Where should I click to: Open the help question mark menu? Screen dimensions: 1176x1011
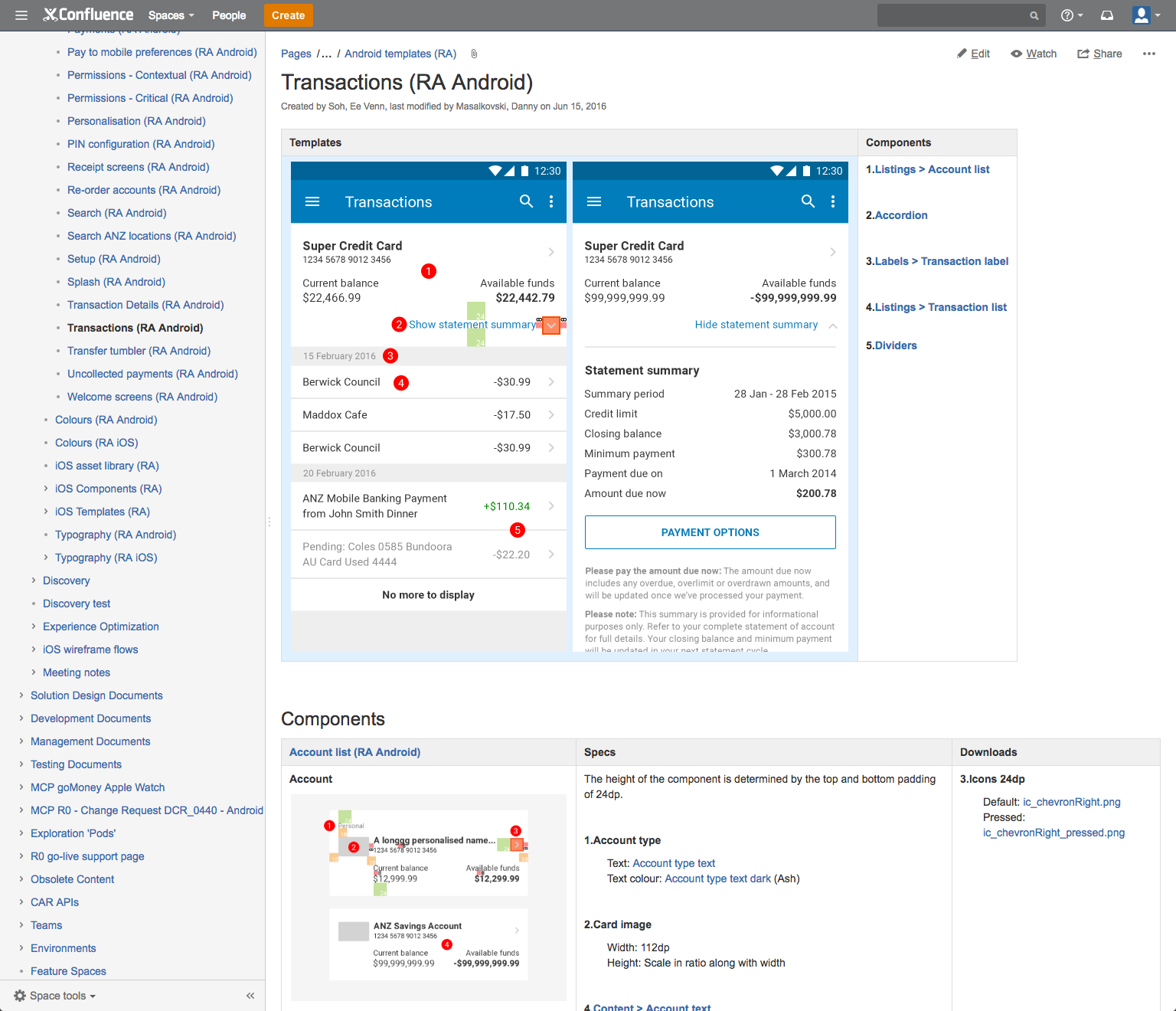point(1072,15)
